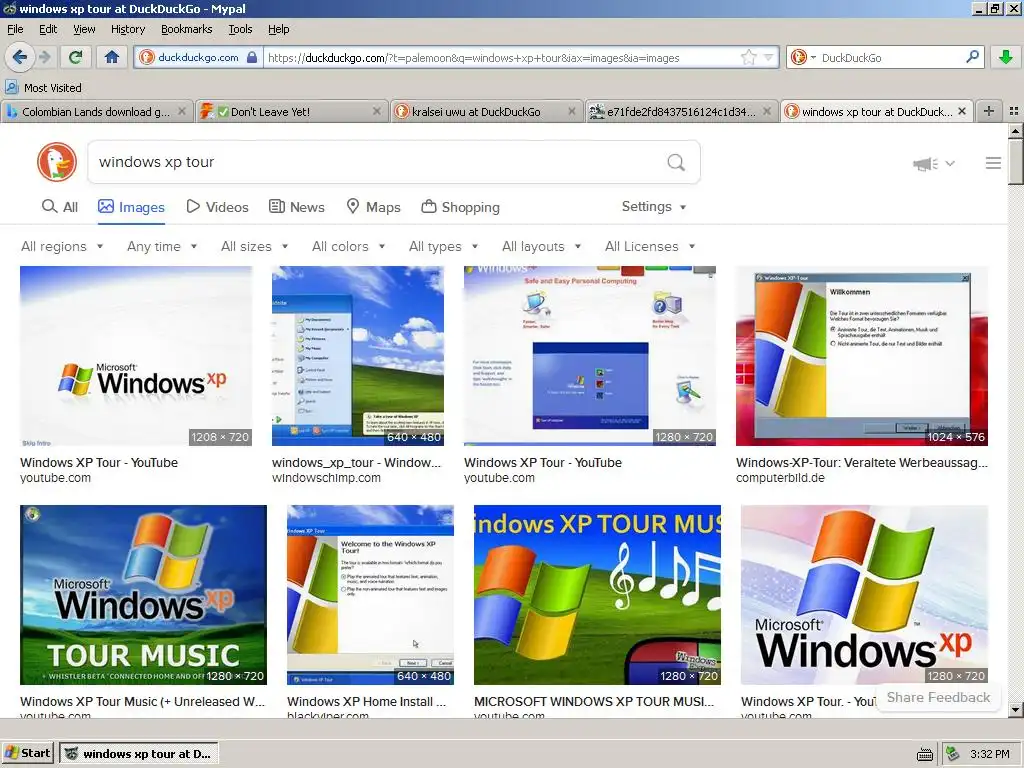Image resolution: width=1024 pixels, height=768 pixels.
Task: Switch to the Don't Leave Yet! tab
Action: [291, 112]
